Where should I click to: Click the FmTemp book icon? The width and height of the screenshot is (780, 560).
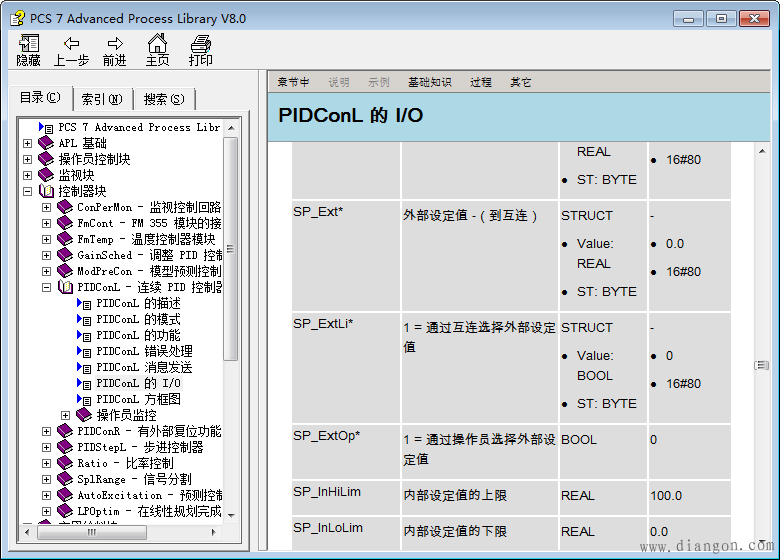65,239
